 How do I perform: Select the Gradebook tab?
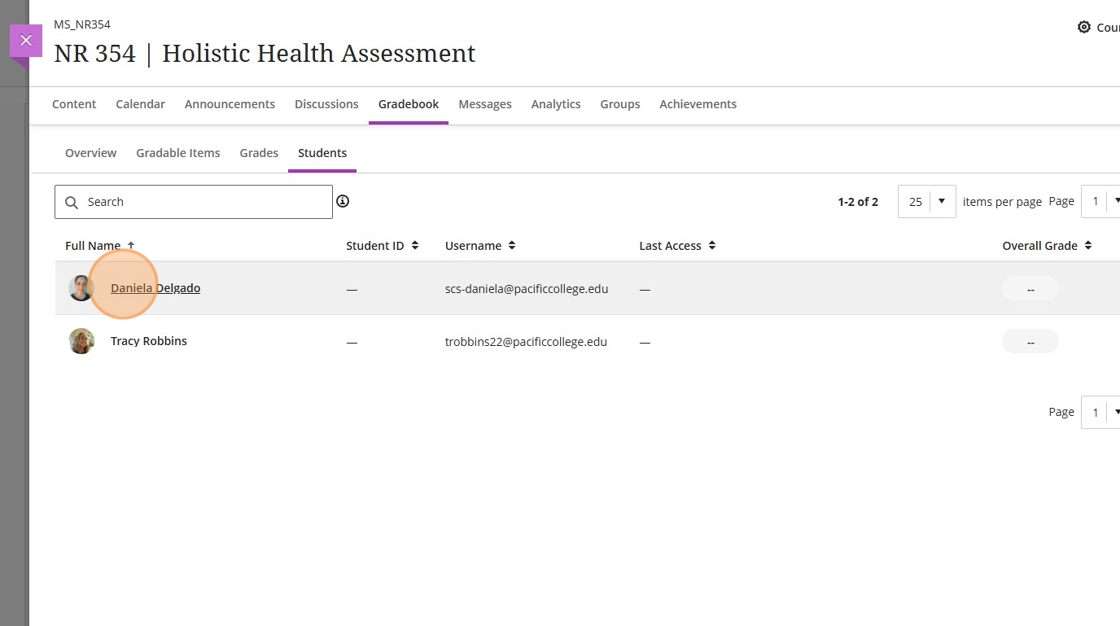point(409,104)
